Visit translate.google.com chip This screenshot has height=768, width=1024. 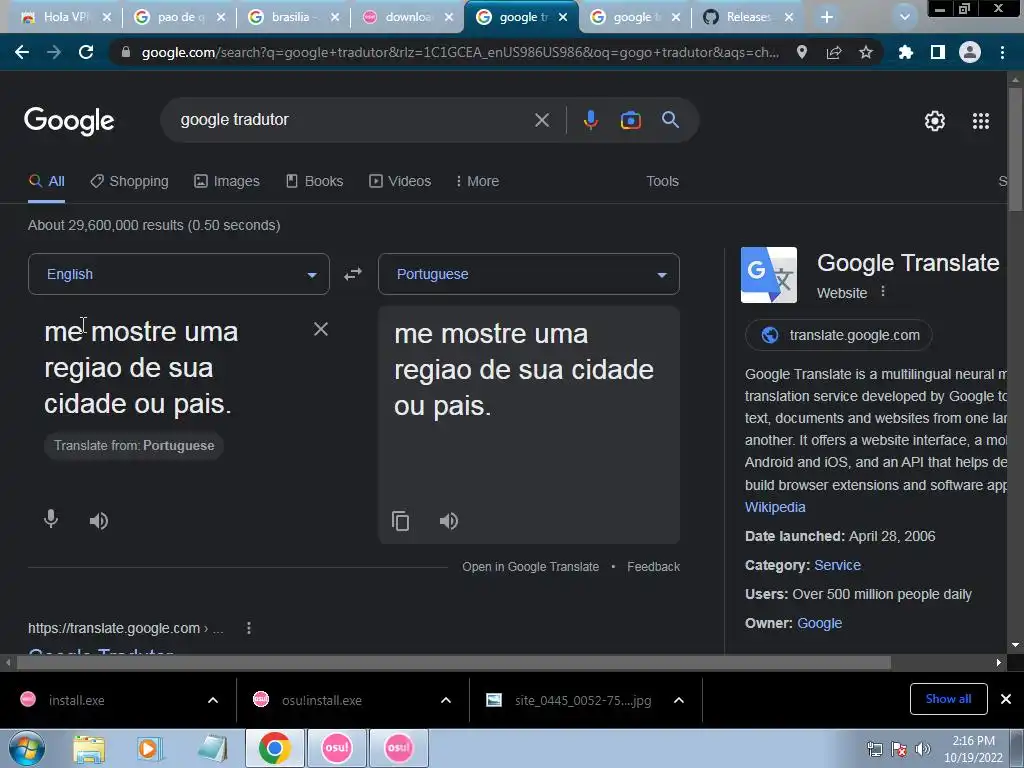839,335
